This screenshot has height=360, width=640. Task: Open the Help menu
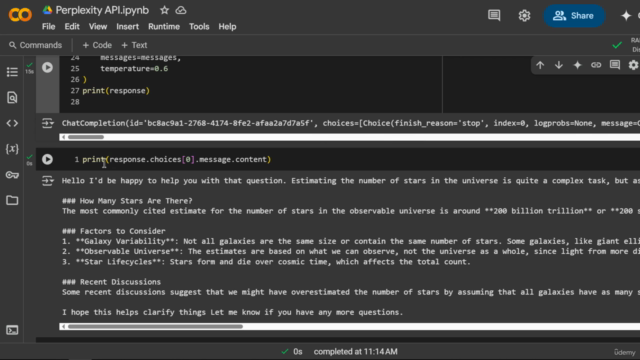(227, 27)
